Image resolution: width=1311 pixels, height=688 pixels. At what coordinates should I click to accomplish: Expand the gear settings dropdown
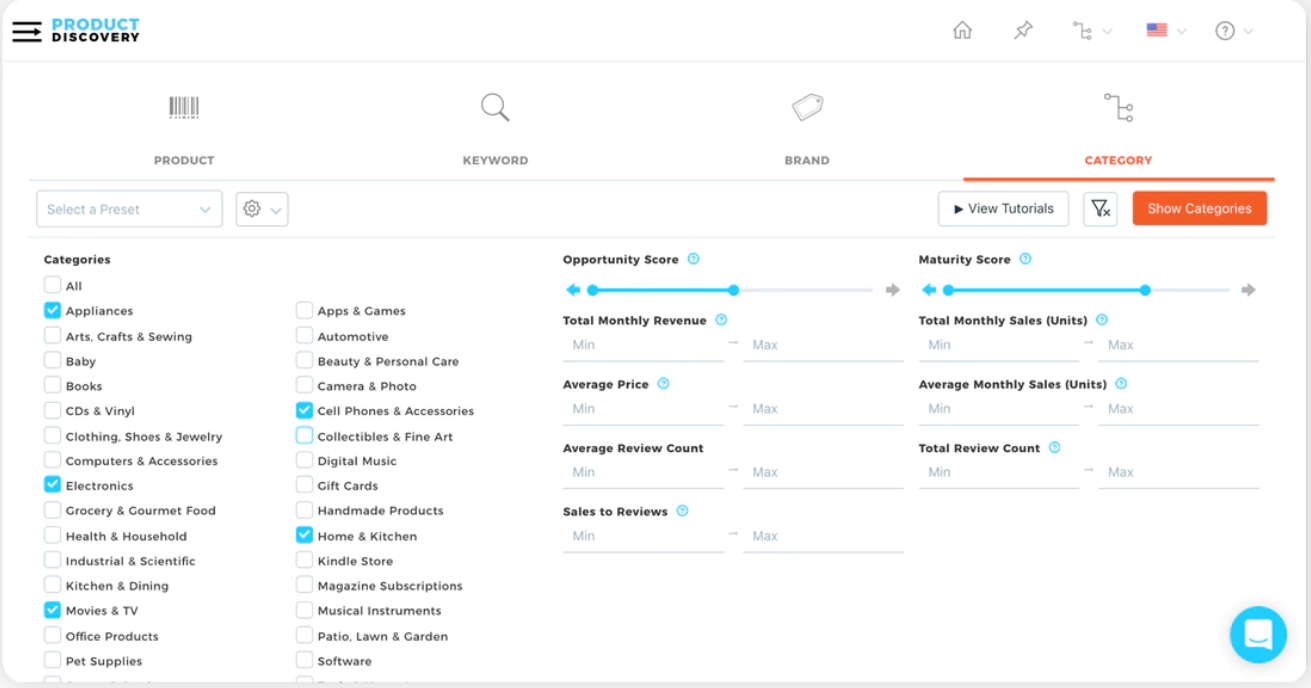(x=262, y=209)
